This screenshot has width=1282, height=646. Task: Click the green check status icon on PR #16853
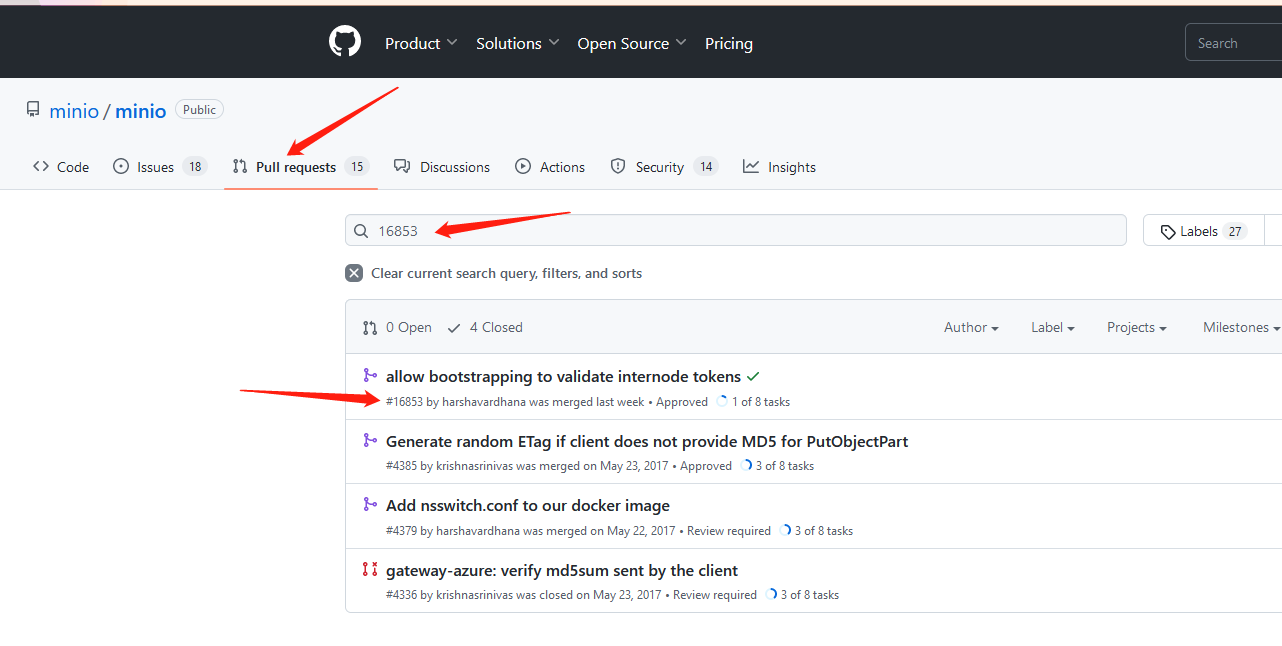pyautogui.click(x=753, y=377)
